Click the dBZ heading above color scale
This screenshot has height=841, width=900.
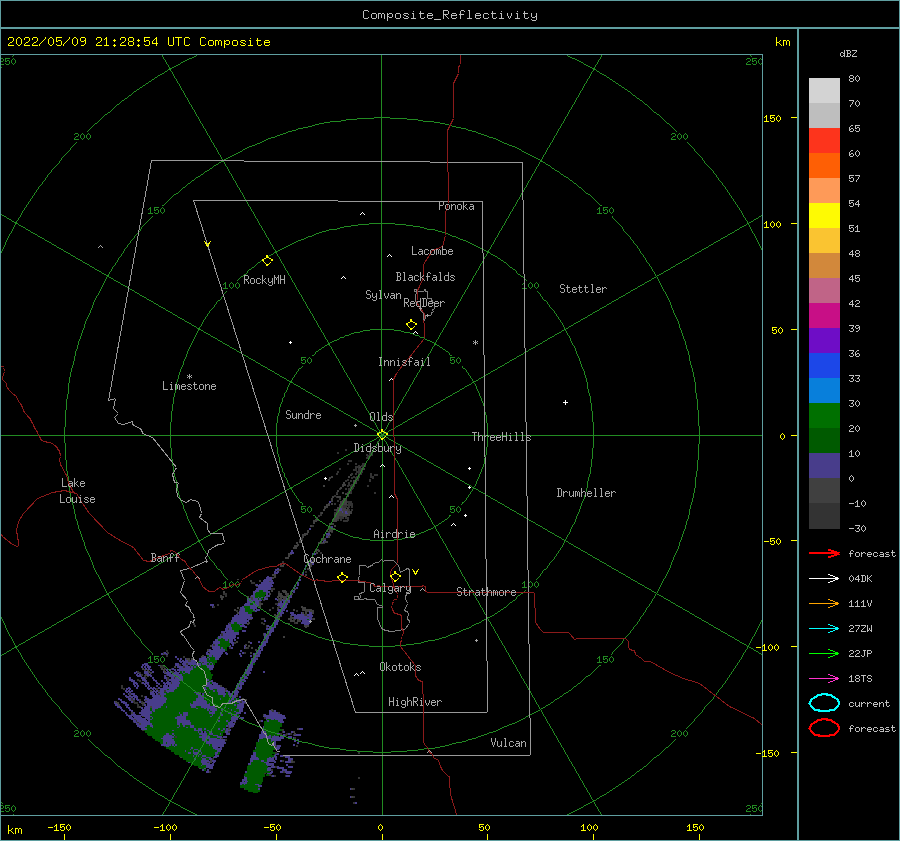(x=848, y=53)
